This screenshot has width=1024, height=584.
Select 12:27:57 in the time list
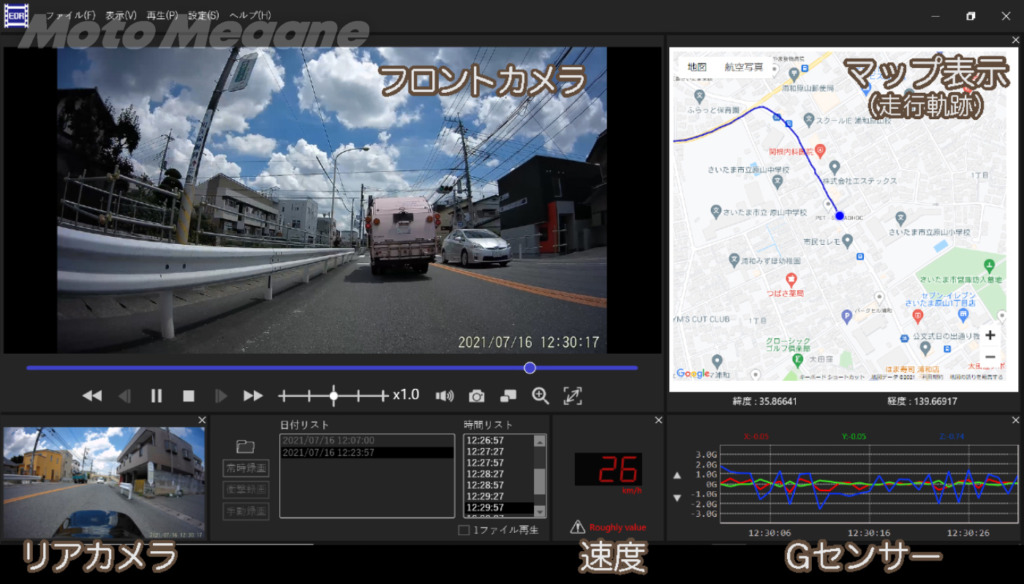coord(483,463)
